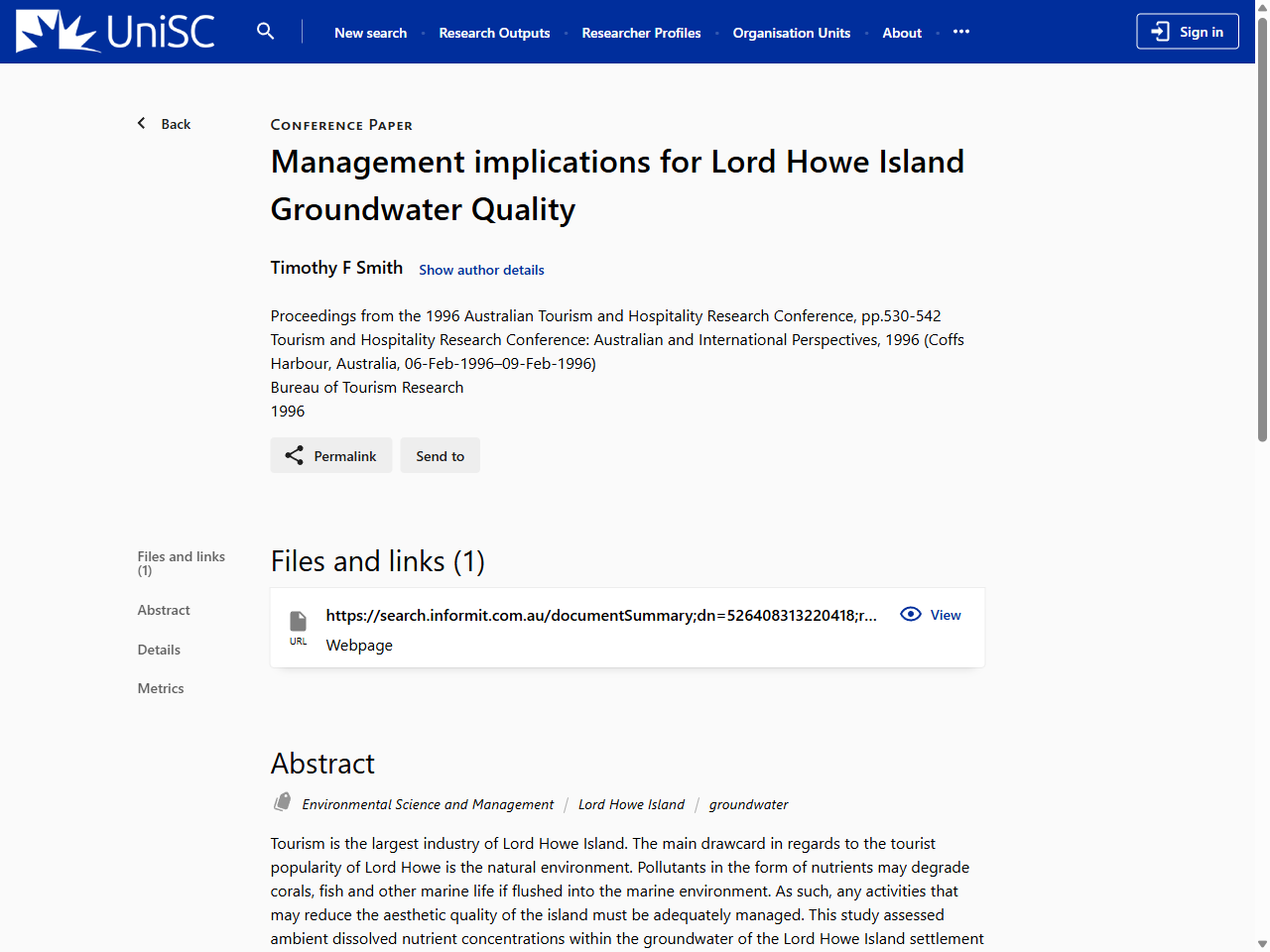Screen dimensions: 1270x952
Task: Jump to Files and links section
Action: (x=182, y=563)
